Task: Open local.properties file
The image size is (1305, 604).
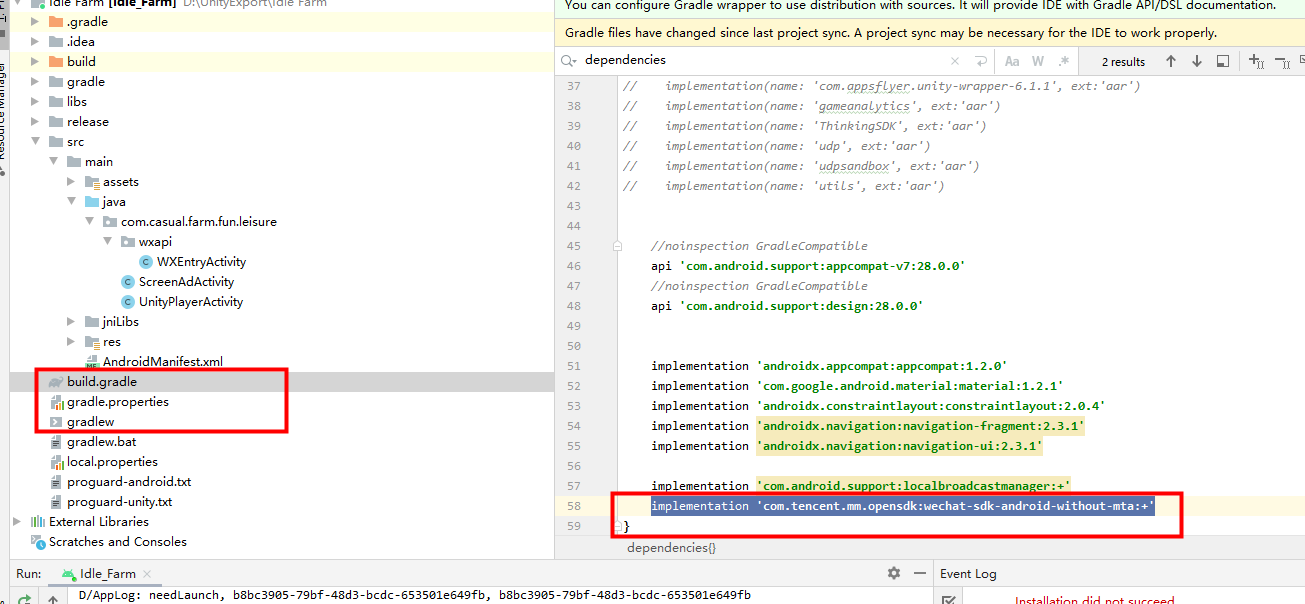Action: tap(112, 462)
